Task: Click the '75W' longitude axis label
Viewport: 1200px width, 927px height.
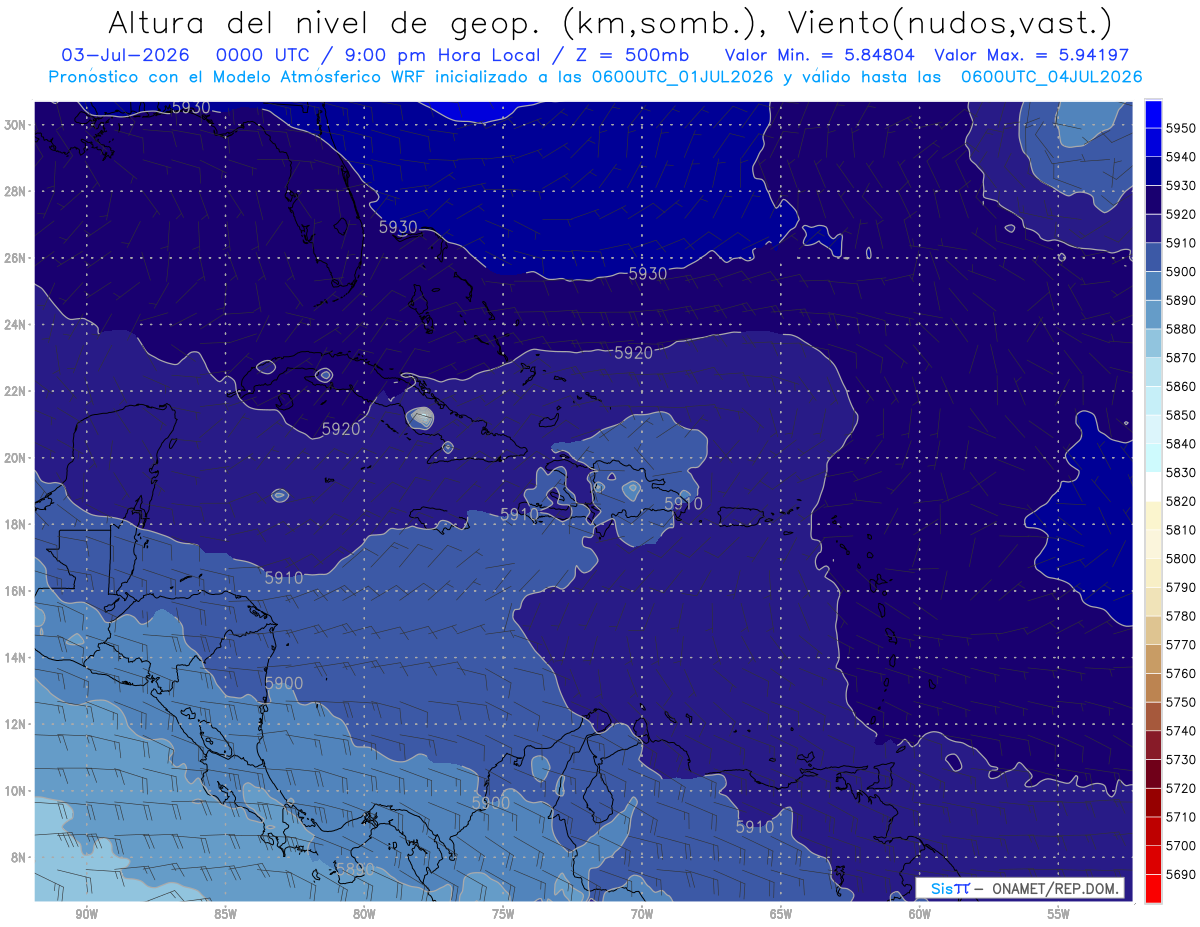Action: click(503, 914)
